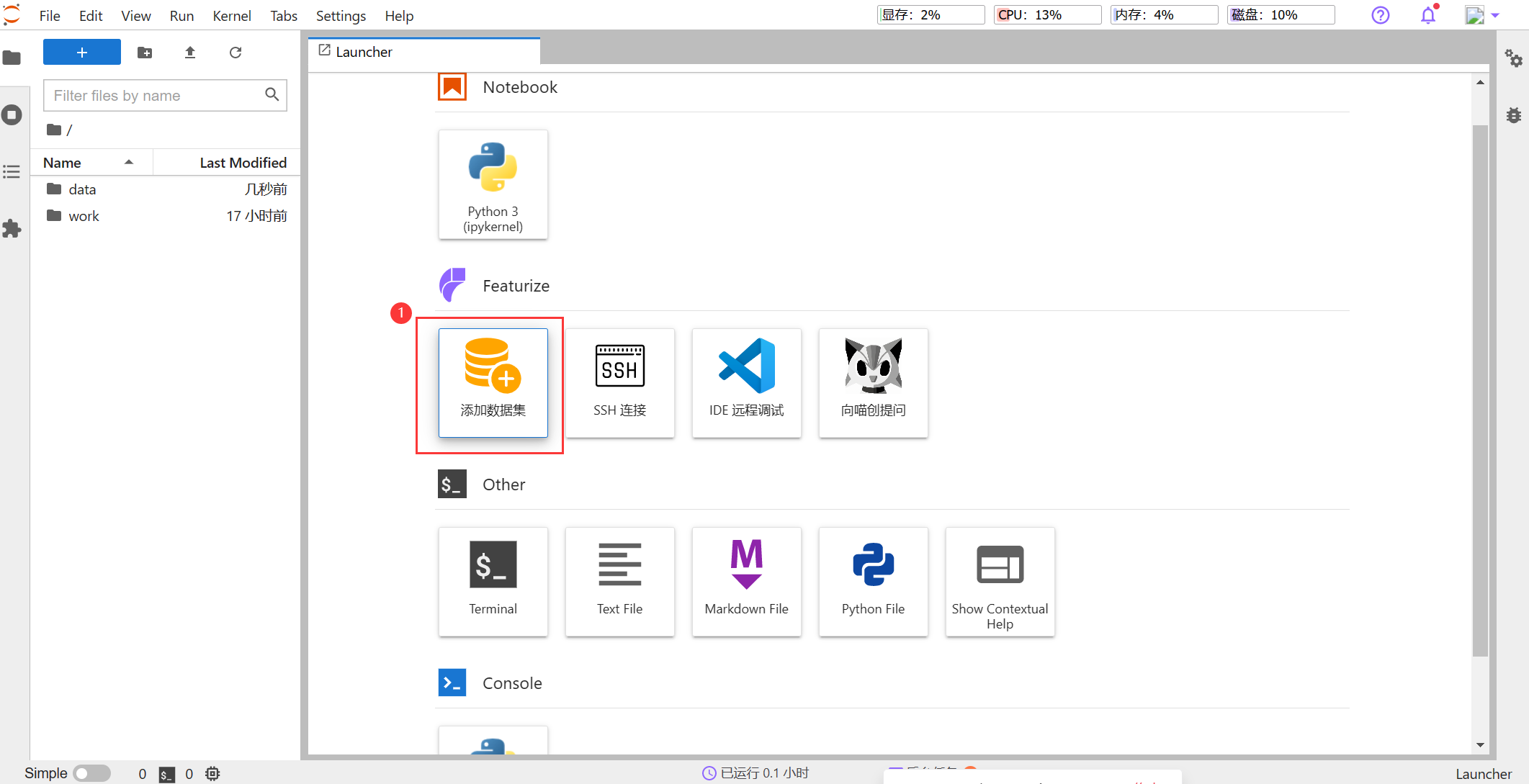The width and height of the screenshot is (1529, 784).
Task: Toggle Simple interface mode switch
Action: pos(91,773)
